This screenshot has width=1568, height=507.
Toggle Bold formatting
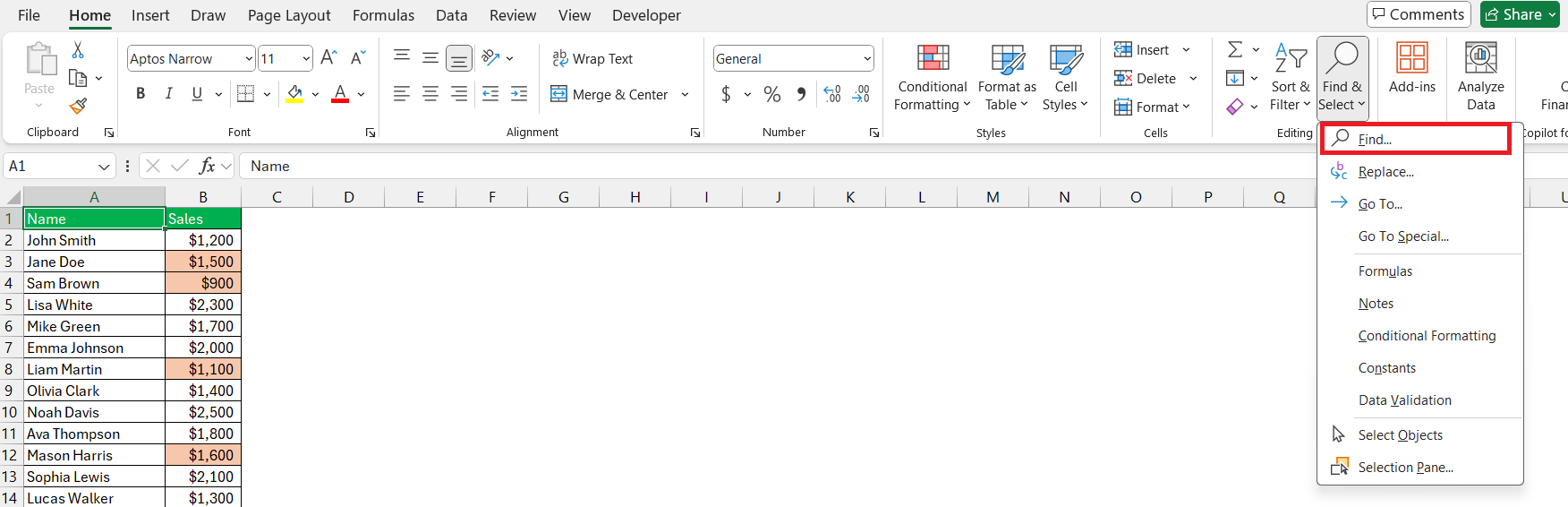point(141,93)
